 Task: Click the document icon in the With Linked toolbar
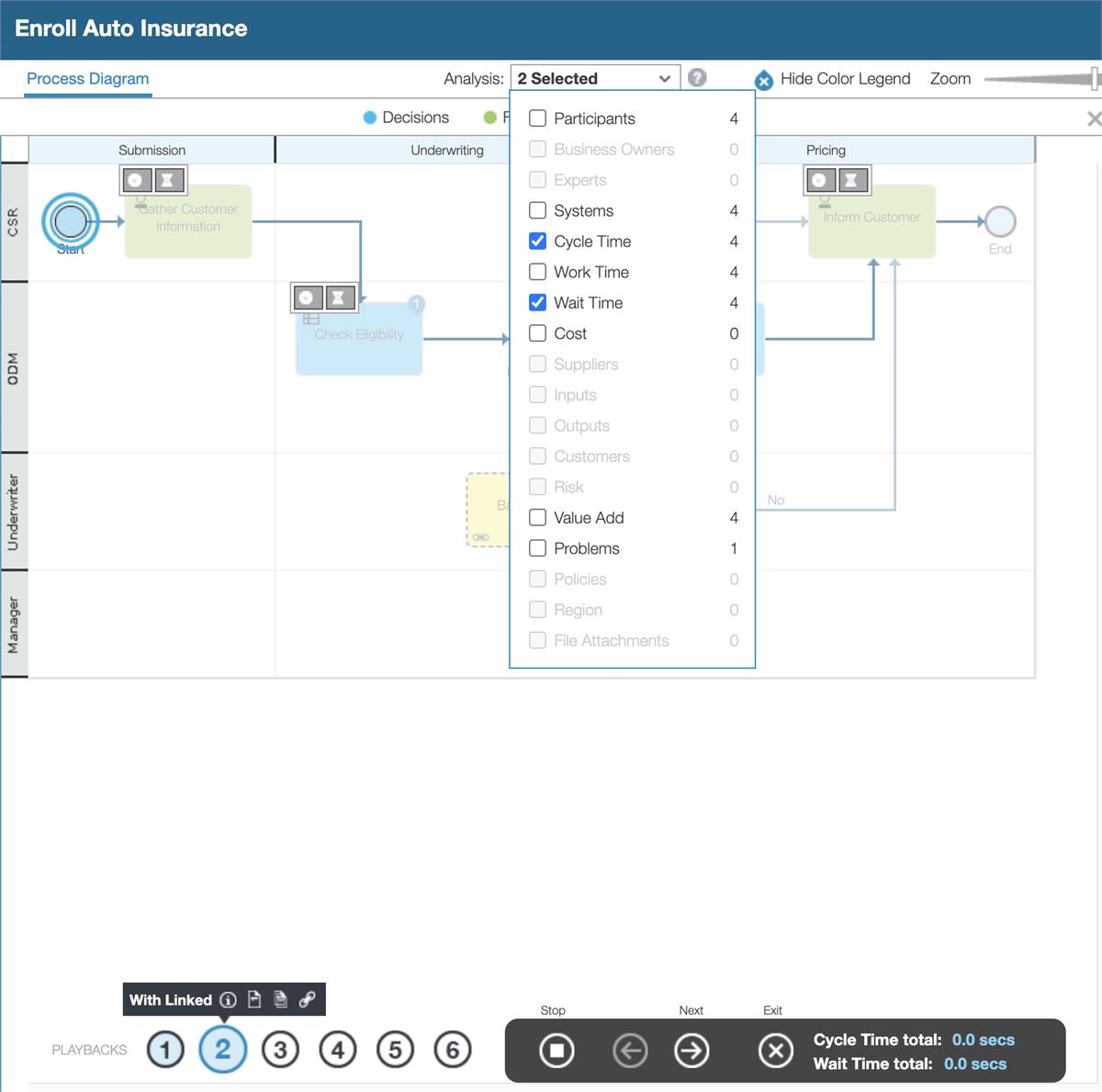(254, 999)
